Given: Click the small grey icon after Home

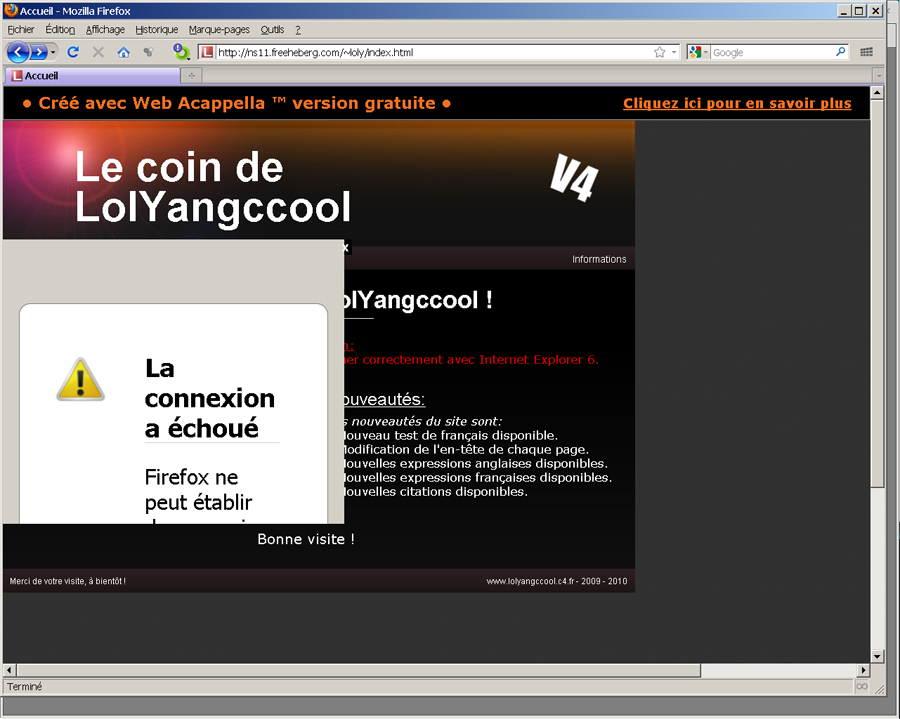Looking at the screenshot, I should 149,52.
